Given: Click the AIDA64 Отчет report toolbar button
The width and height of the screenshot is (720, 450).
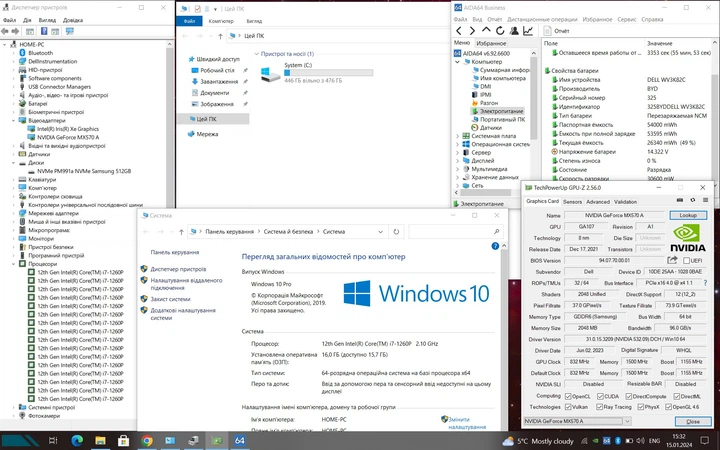Looking at the screenshot, I should 557,31.
